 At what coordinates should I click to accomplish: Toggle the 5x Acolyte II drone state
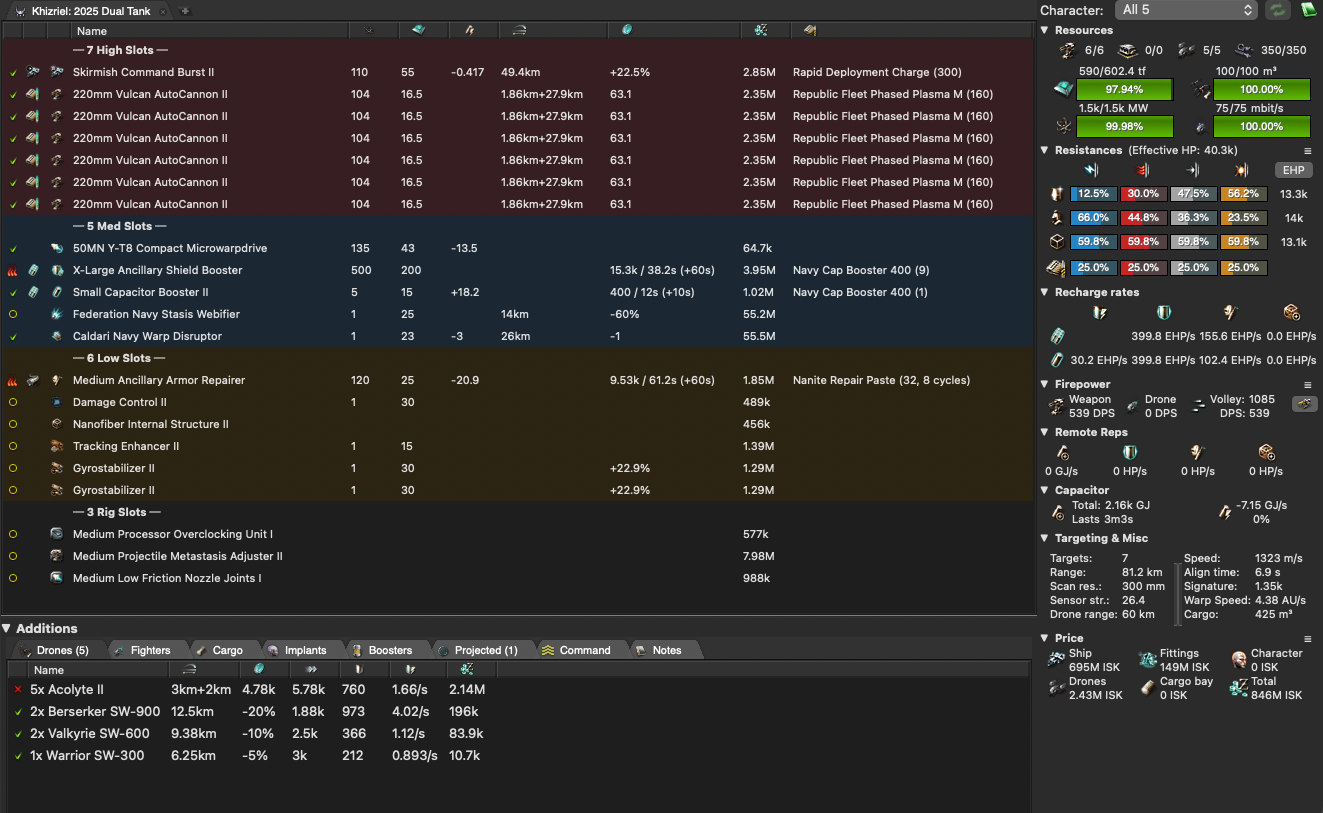click(18, 690)
